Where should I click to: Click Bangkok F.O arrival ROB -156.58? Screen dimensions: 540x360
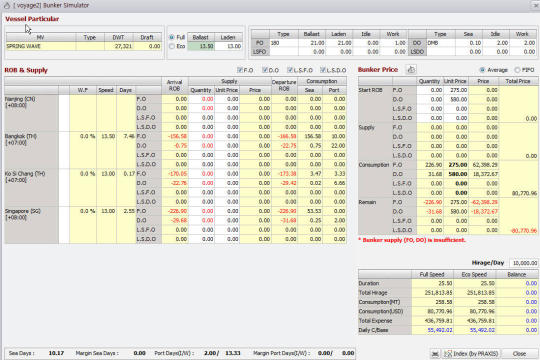pyautogui.click(x=175, y=136)
